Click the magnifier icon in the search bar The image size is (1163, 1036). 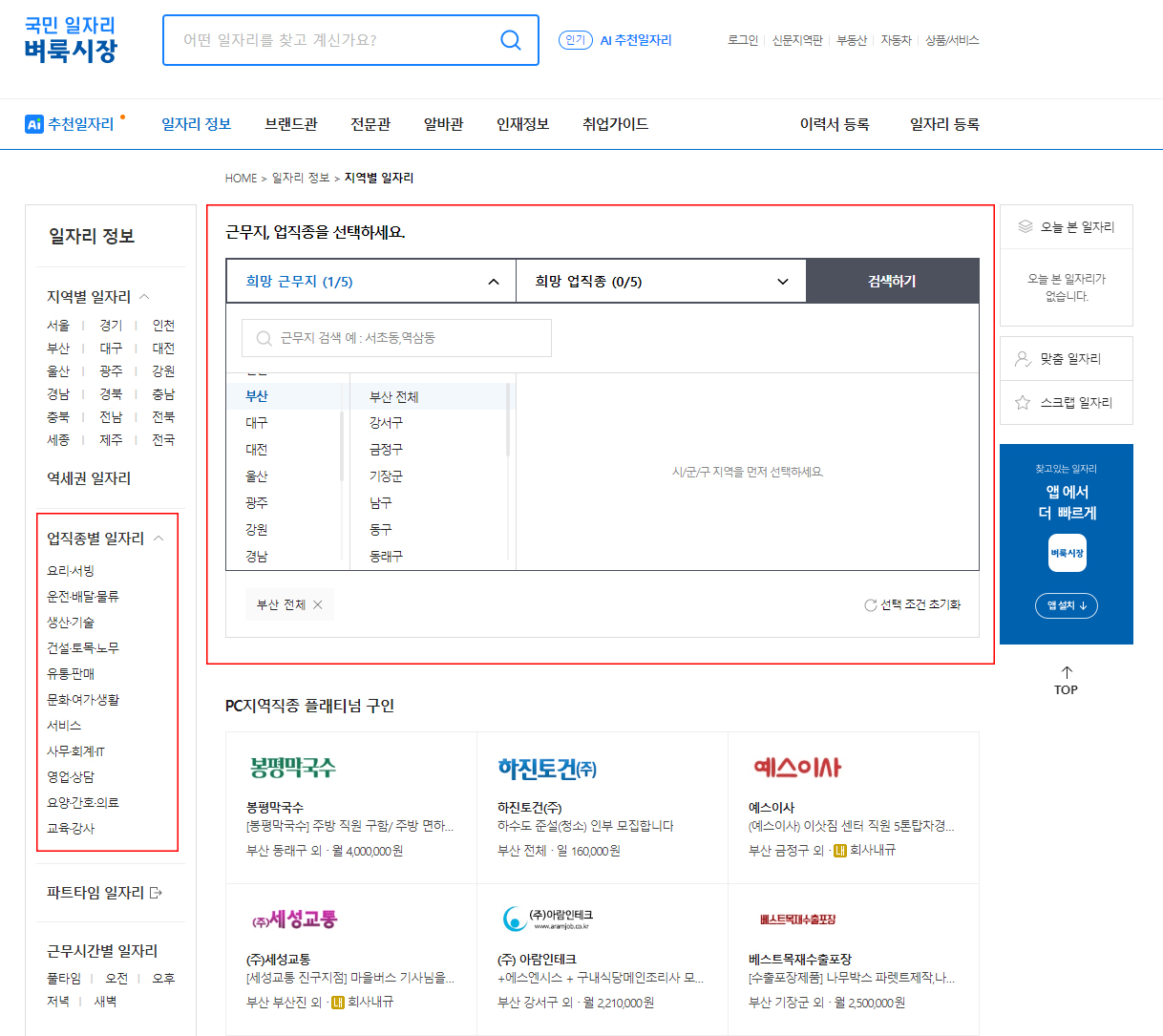click(510, 39)
